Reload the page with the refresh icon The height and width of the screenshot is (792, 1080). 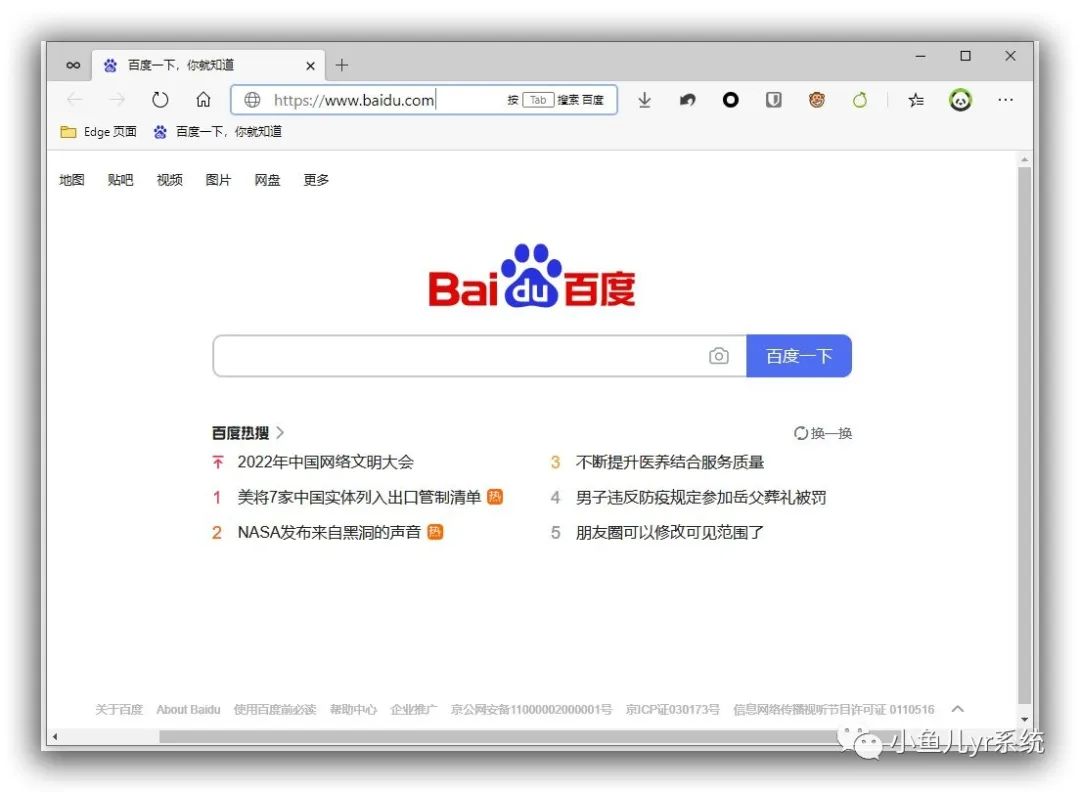click(160, 100)
